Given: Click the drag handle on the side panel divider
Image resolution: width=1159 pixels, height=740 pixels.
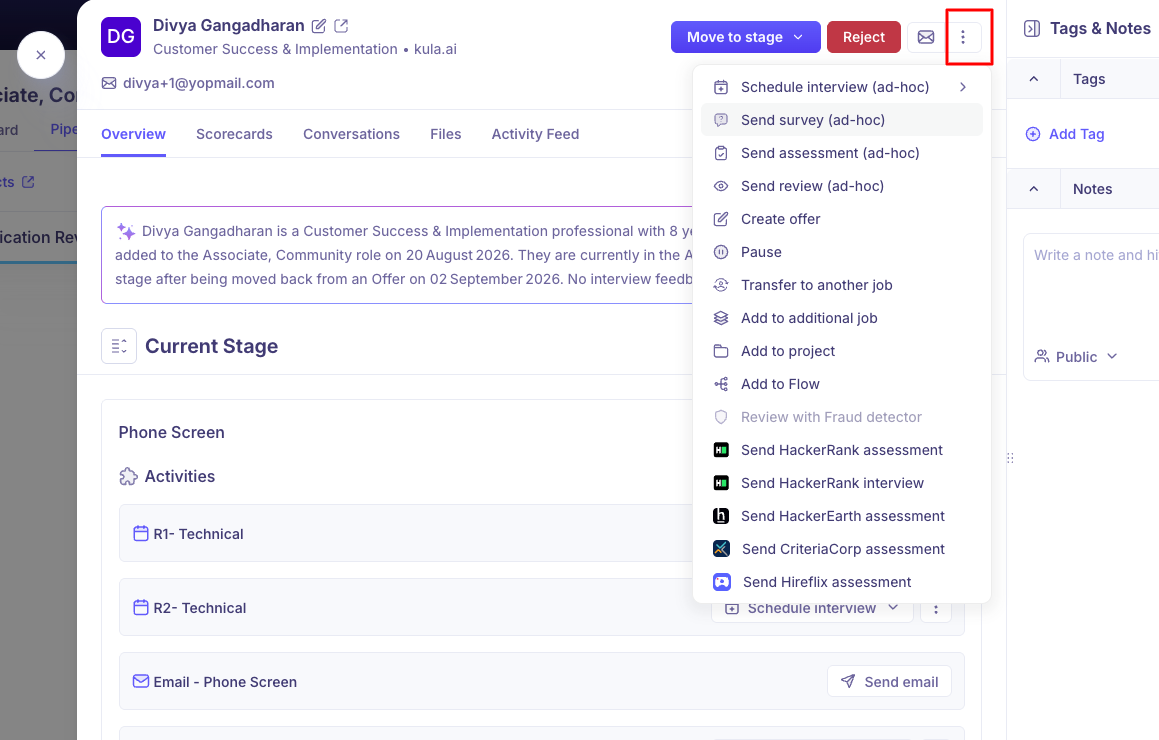Looking at the screenshot, I should point(1010,458).
